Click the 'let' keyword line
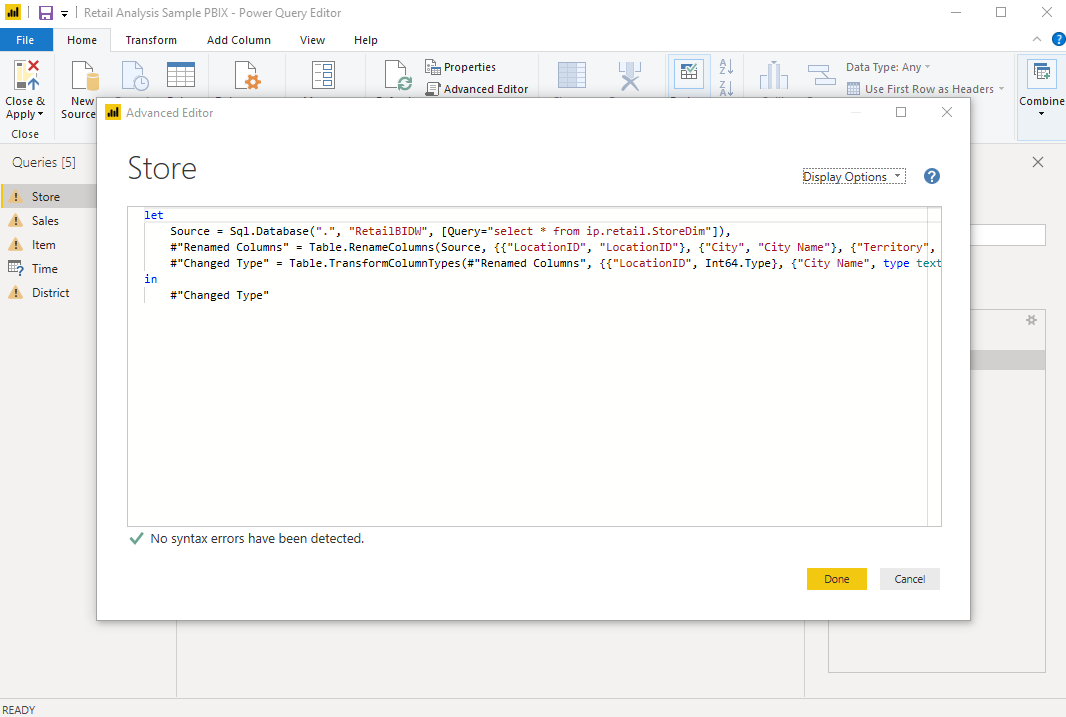 pos(154,215)
